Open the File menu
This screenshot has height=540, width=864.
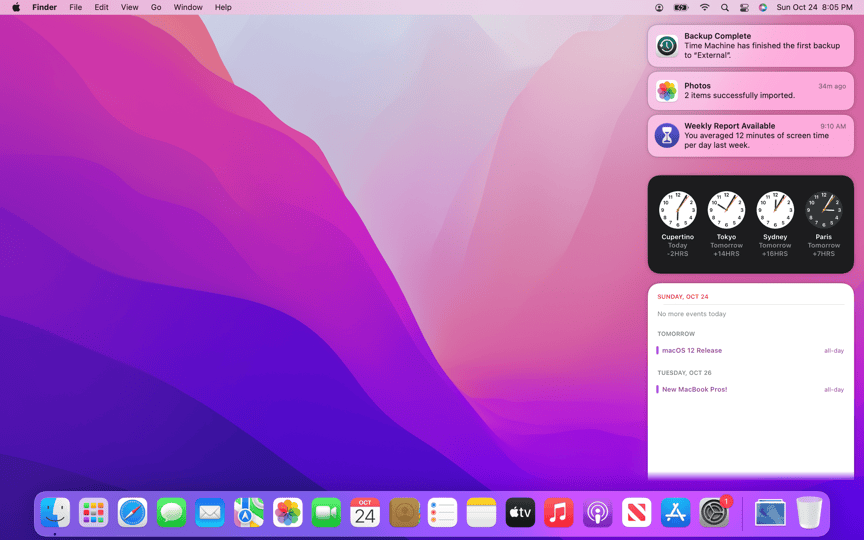click(75, 7)
